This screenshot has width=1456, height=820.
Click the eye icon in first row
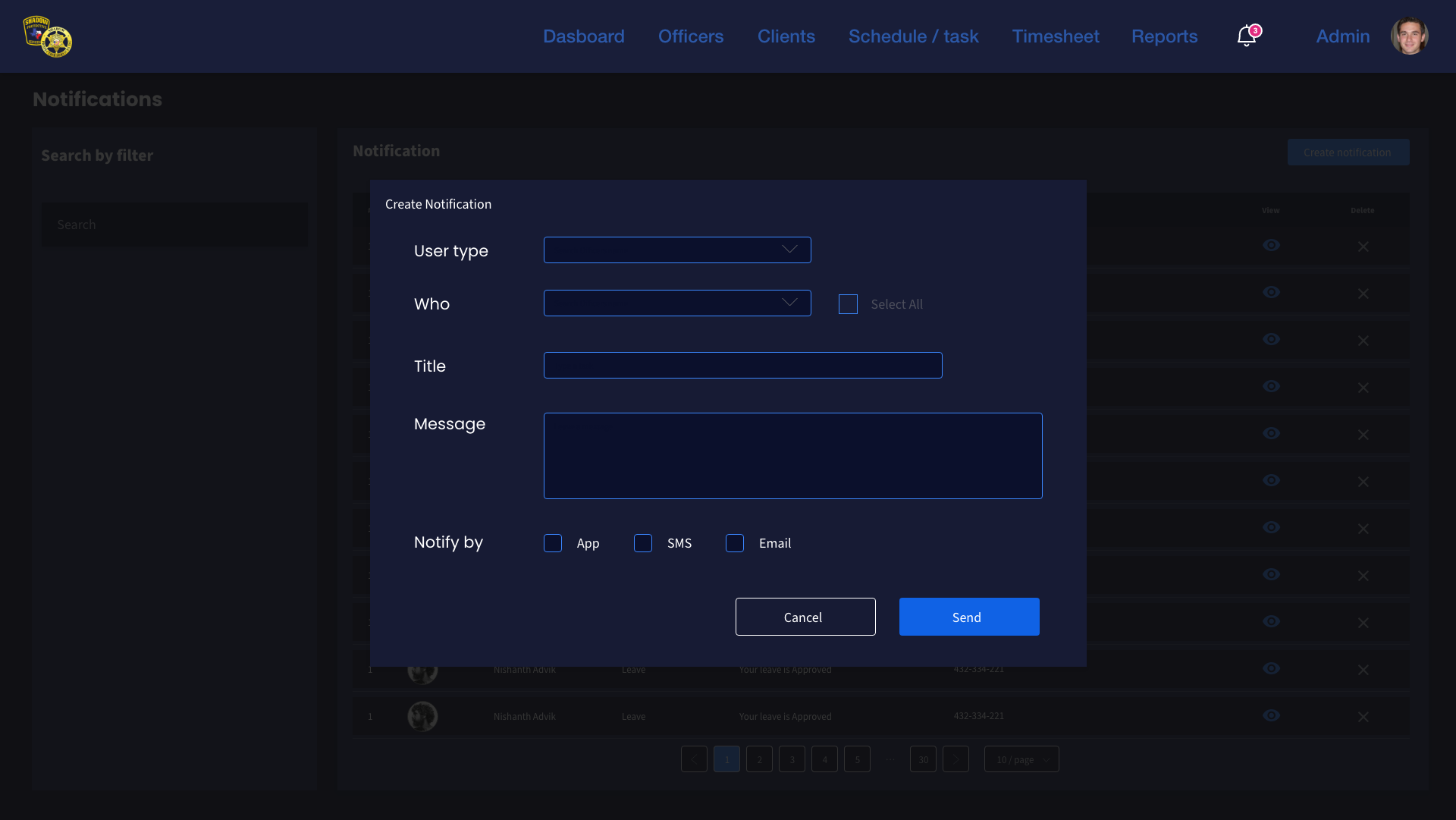[x=1271, y=245]
